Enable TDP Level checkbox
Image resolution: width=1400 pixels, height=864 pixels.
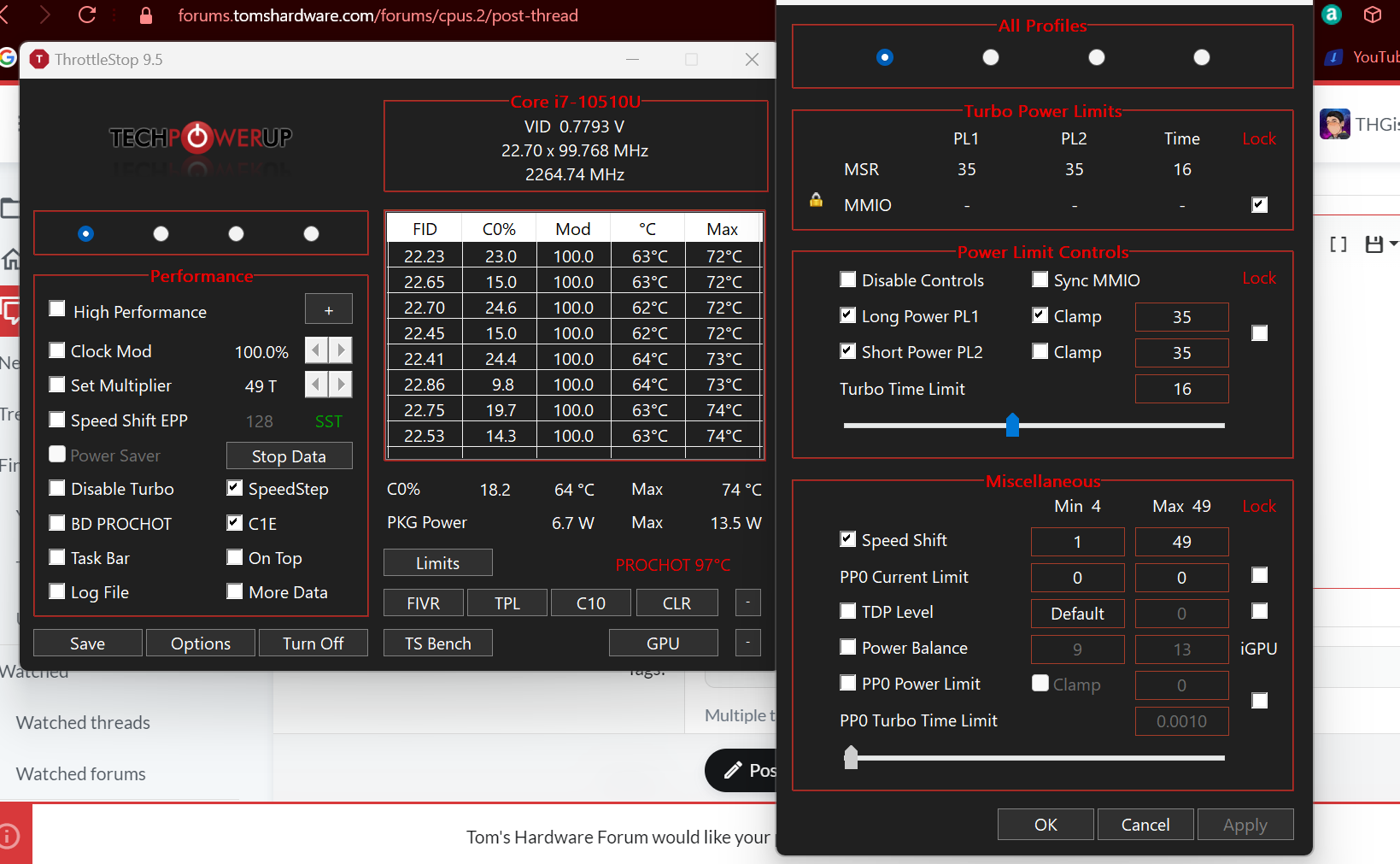848,611
